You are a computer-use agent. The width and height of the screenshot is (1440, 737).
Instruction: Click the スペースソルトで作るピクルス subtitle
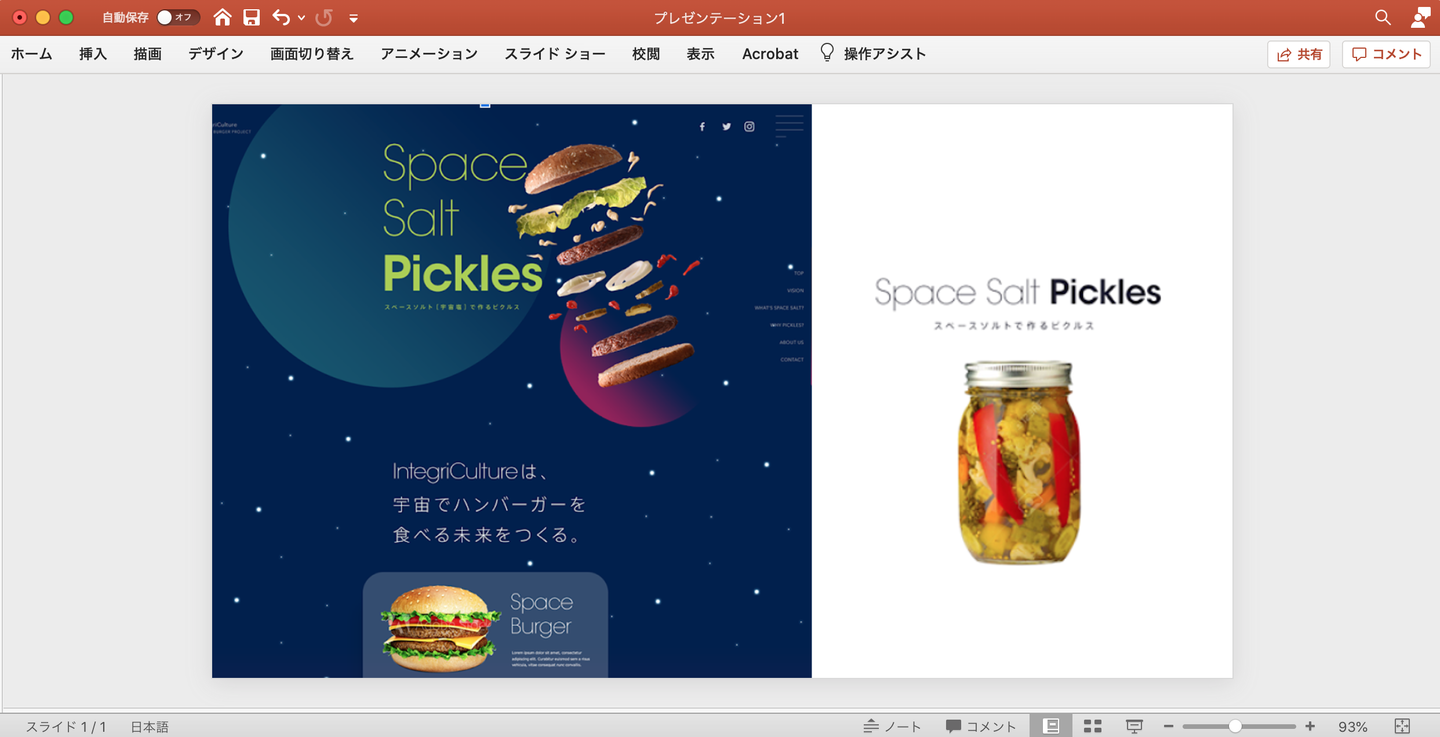[x=1014, y=326]
